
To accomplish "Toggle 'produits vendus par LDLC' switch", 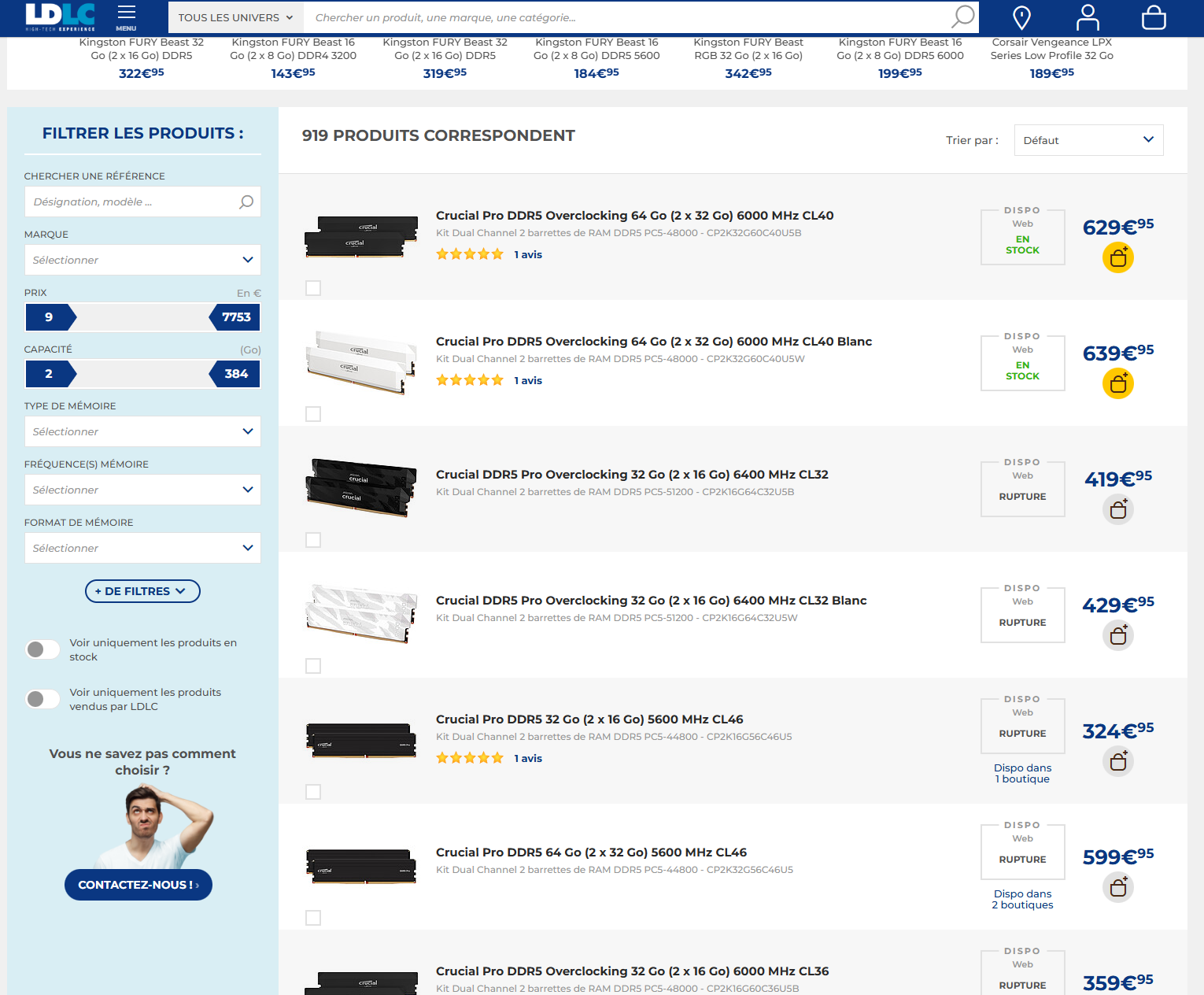I will (x=42, y=699).
